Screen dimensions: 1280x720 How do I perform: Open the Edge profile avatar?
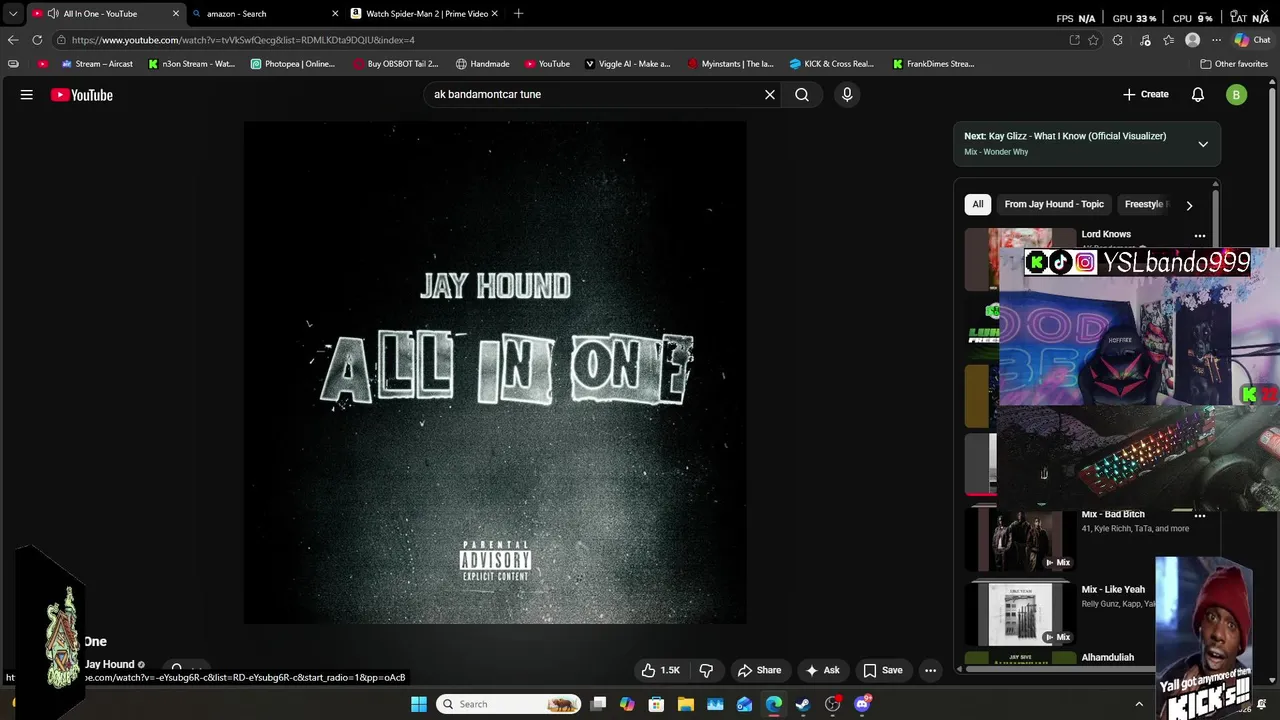(1192, 40)
